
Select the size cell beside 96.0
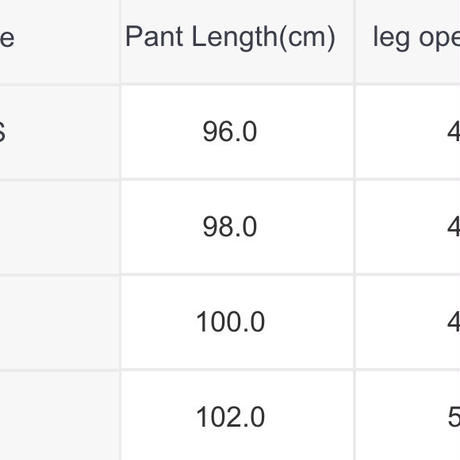(x=59, y=132)
